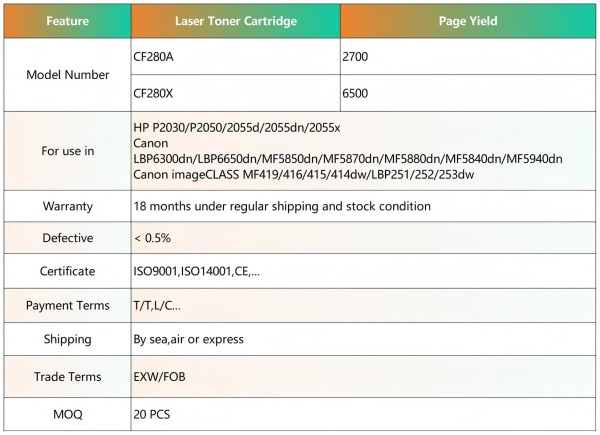Viewport: 600px width, 435px height.
Task: Click the Defective rate value
Action: tap(152, 238)
